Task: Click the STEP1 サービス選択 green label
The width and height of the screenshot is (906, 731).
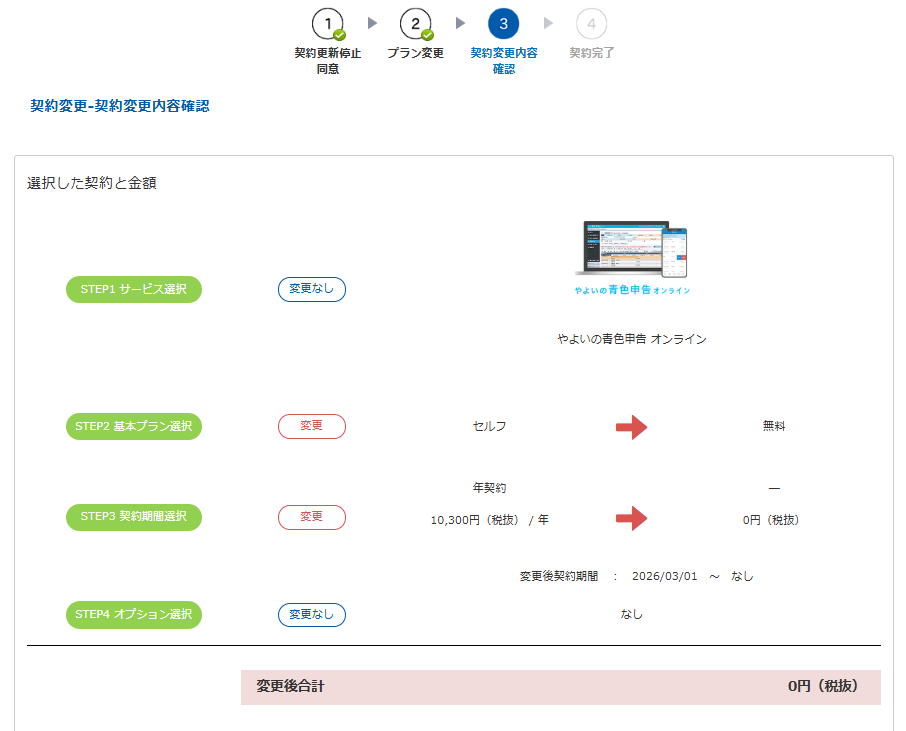Action: tap(134, 290)
